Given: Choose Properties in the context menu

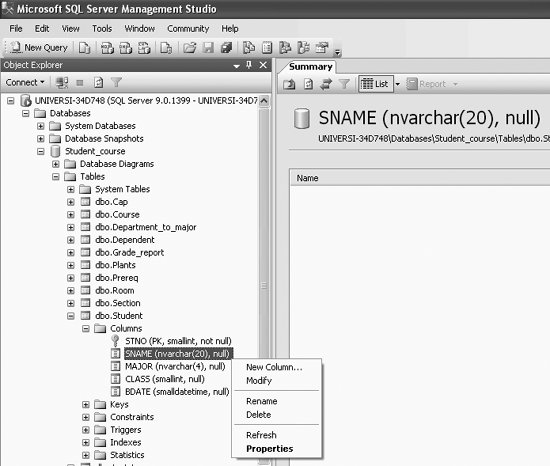Looking at the screenshot, I should click(x=269, y=449).
